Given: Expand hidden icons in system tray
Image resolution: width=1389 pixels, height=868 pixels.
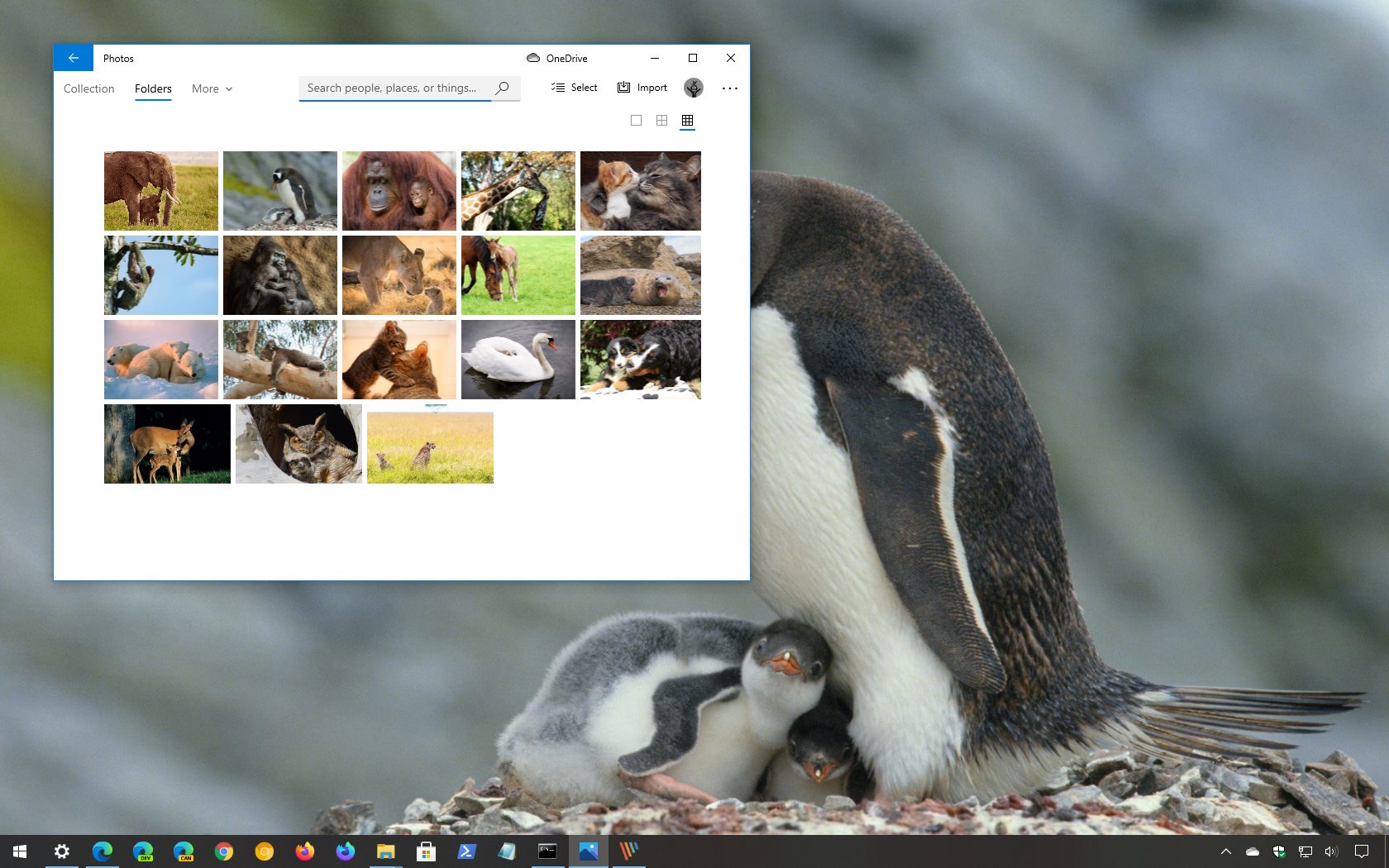Looking at the screenshot, I should 1224,851.
